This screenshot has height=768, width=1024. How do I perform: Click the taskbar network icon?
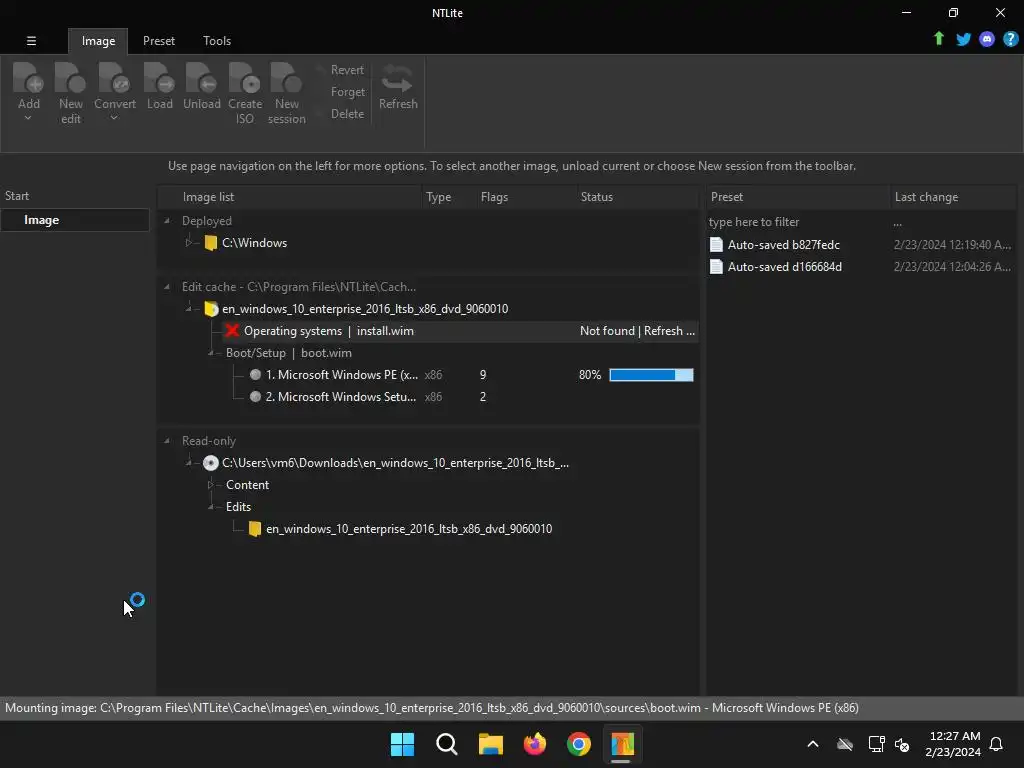(x=876, y=744)
